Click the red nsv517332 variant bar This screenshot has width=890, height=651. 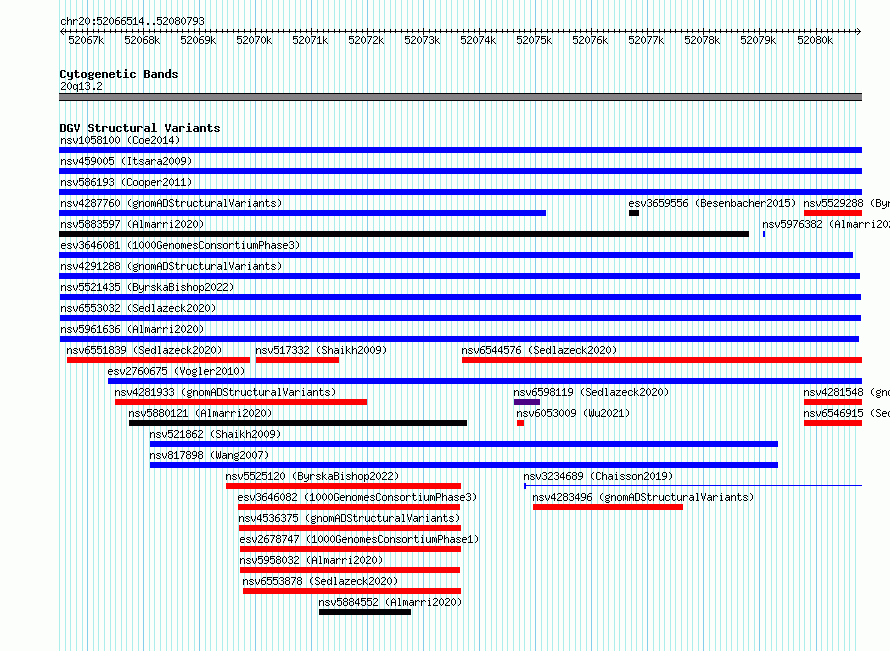(x=297, y=360)
